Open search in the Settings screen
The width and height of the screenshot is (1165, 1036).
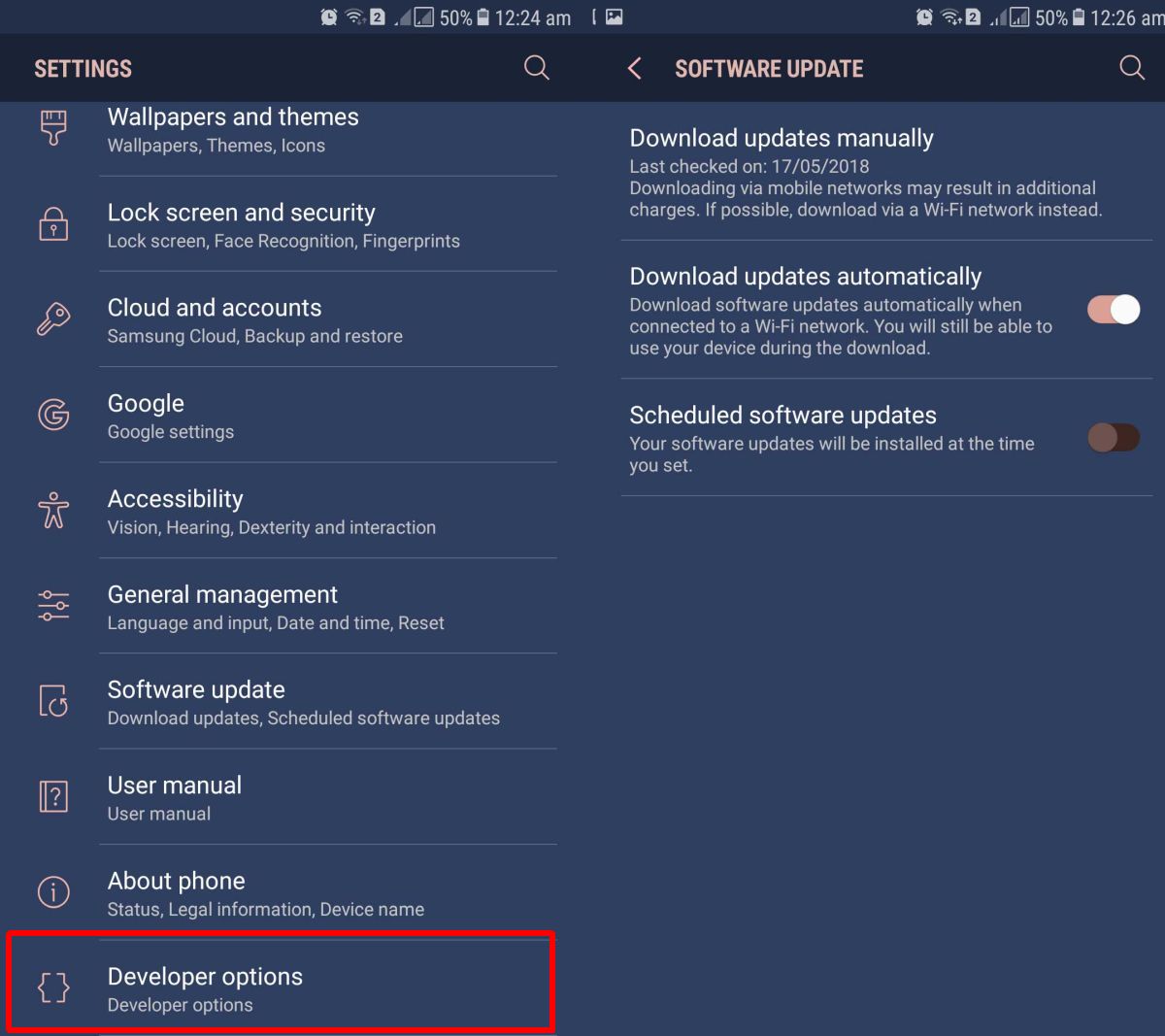pos(536,68)
